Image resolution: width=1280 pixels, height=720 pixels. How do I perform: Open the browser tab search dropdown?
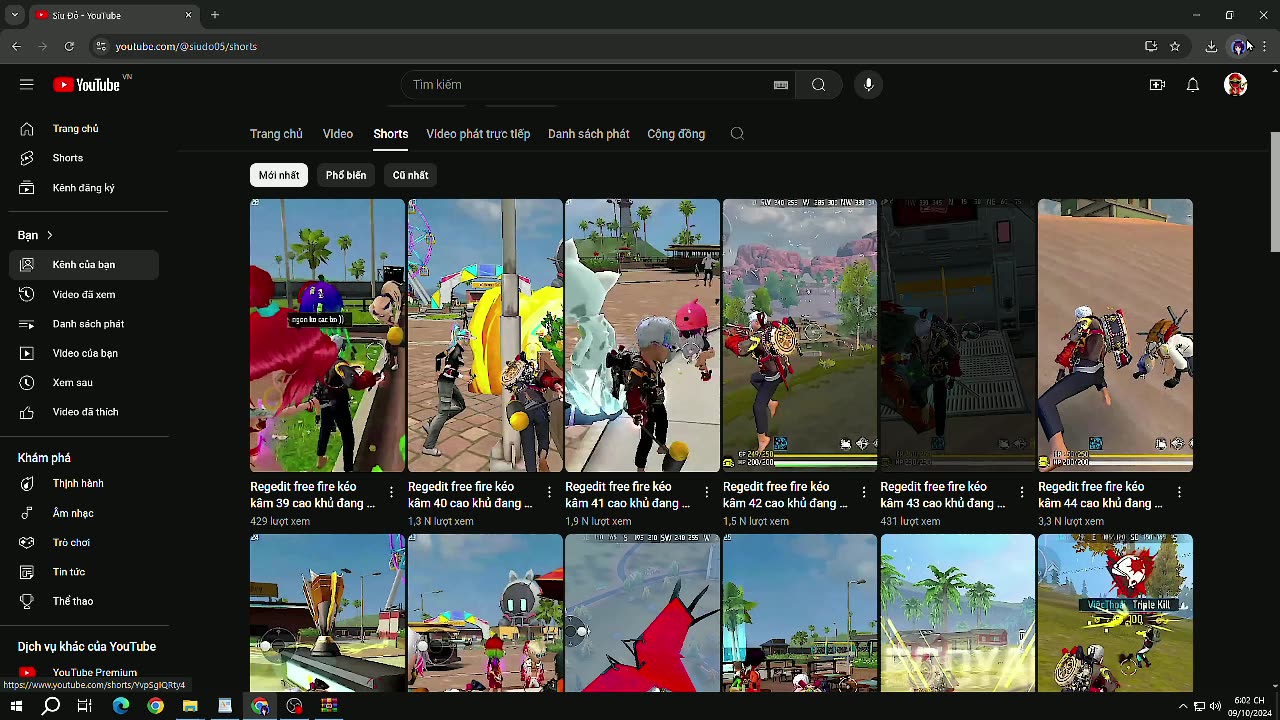pyautogui.click(x=15, y=15)
